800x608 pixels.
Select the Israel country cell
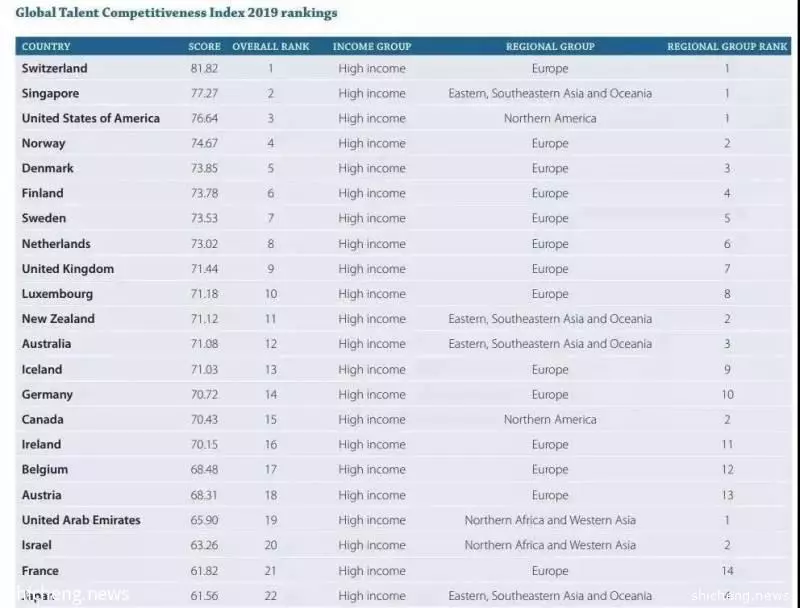(x=36, y=545)
